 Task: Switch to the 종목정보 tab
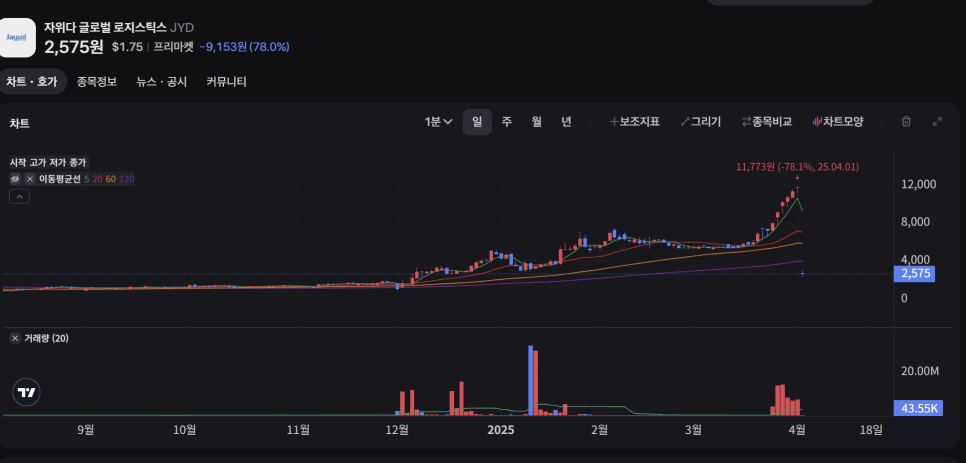pyautogui.click(x=97, y=81)
